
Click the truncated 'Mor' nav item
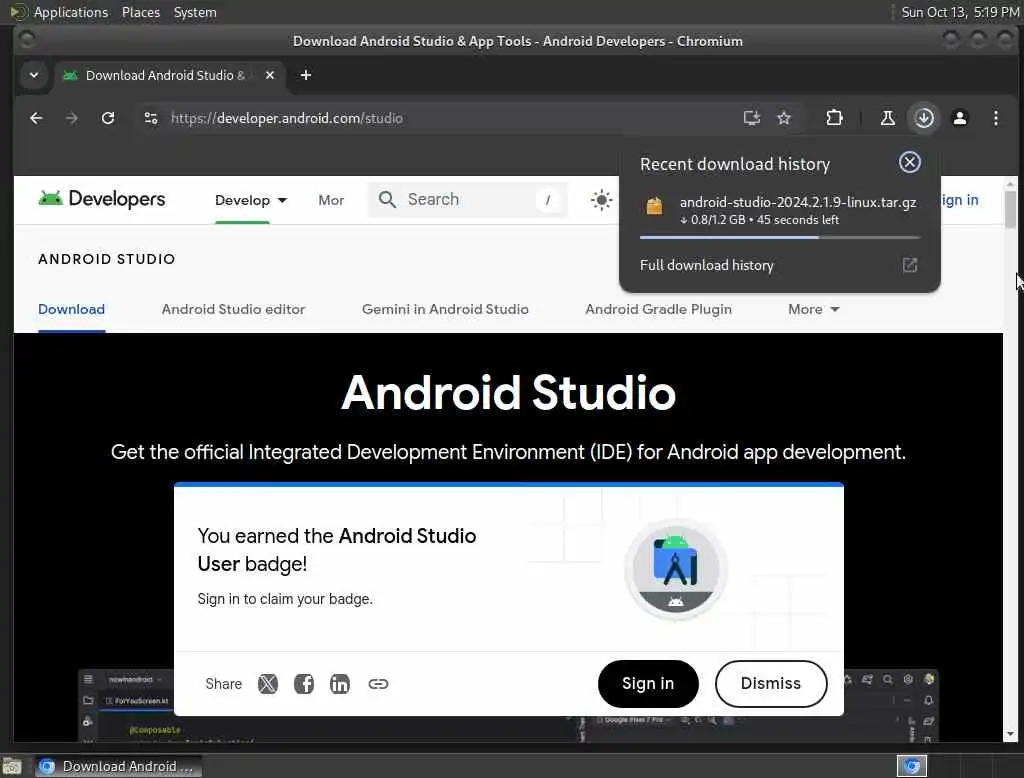pyautogui.click(x=331, y=200)
